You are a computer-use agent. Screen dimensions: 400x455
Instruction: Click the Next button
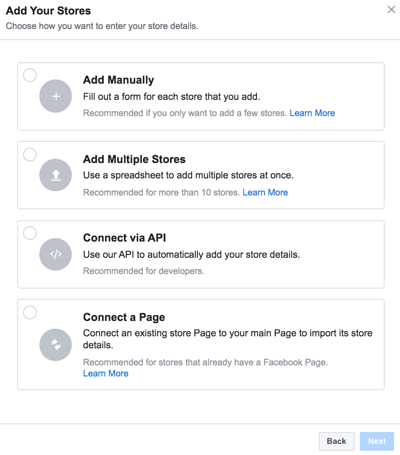(x=377, y=441)
